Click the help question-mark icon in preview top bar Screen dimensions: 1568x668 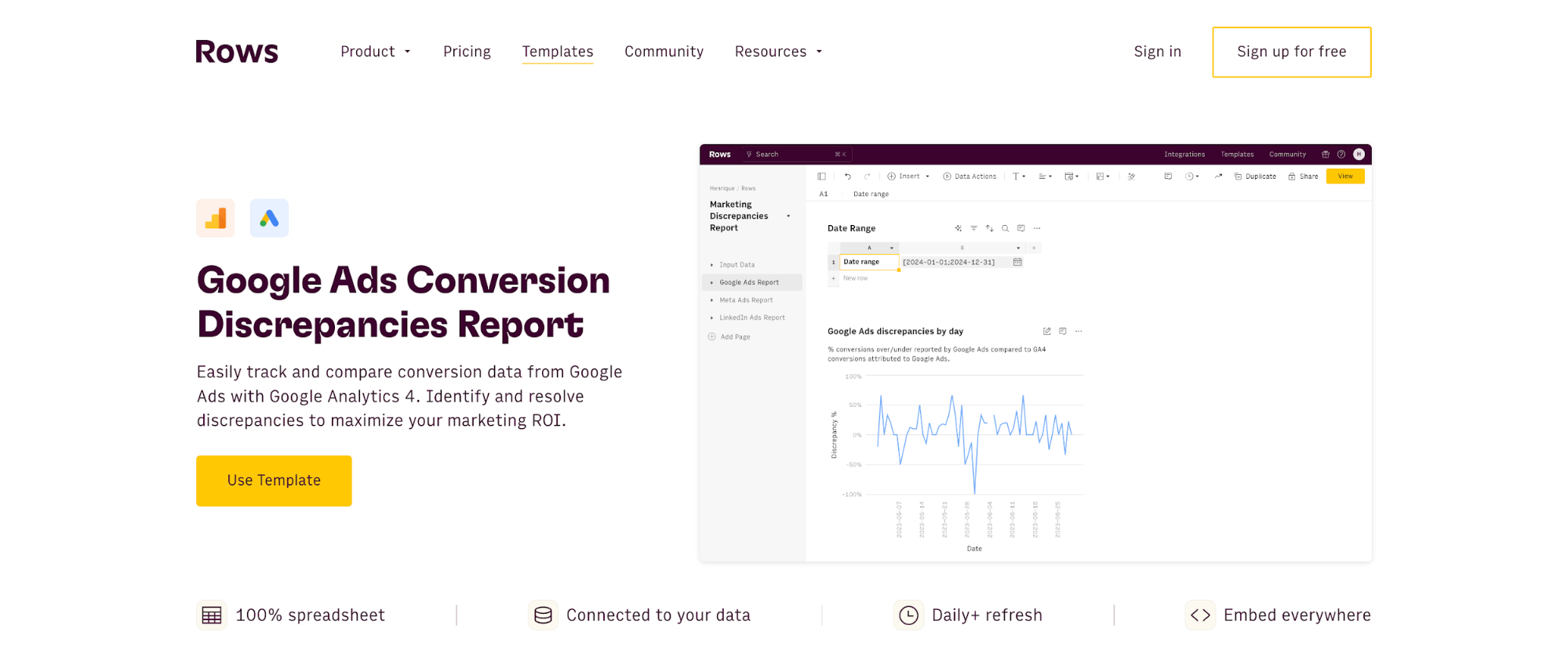1341,154
